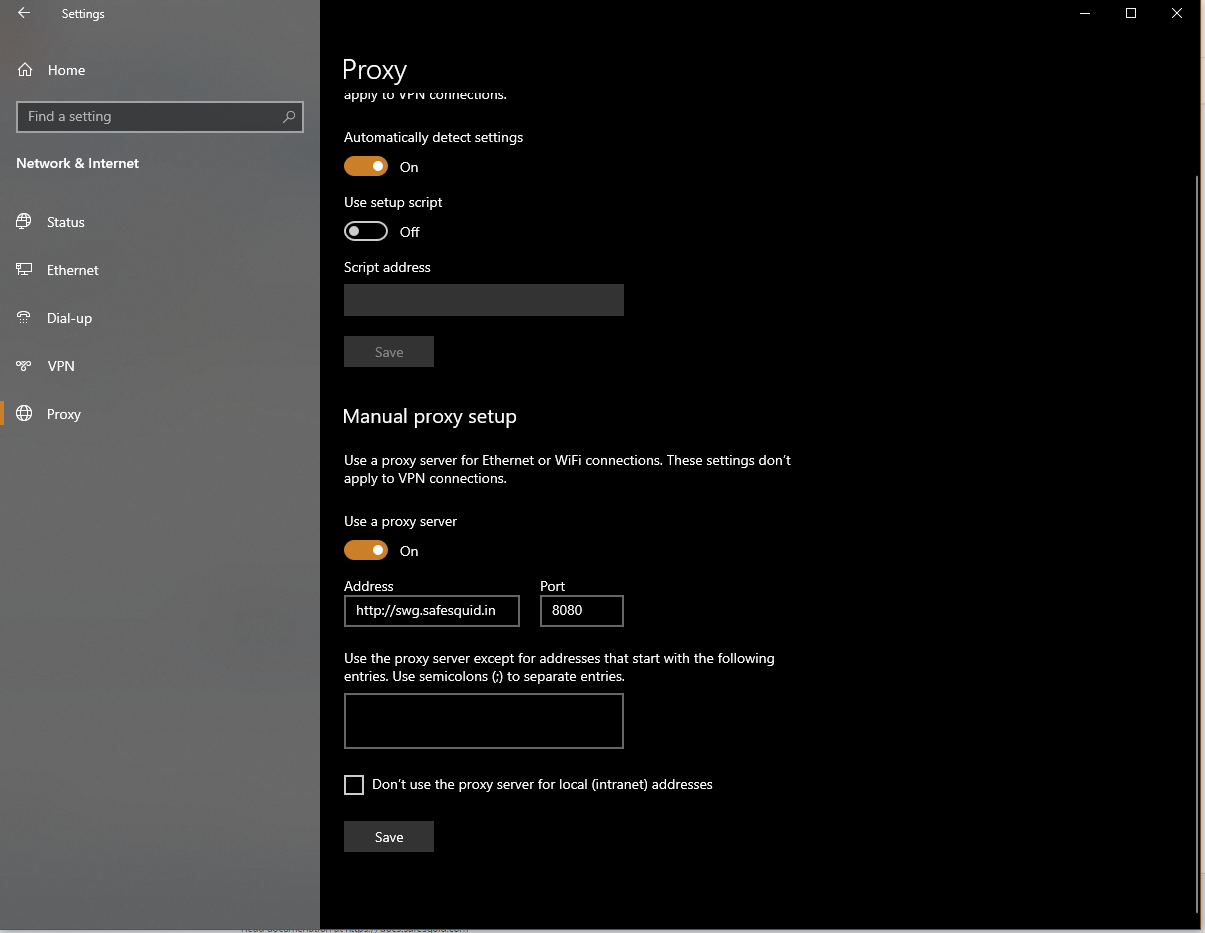Select the Ethernet monitor icon
The width and height of the screenshot is (1205, 933).
coord(25,270)
